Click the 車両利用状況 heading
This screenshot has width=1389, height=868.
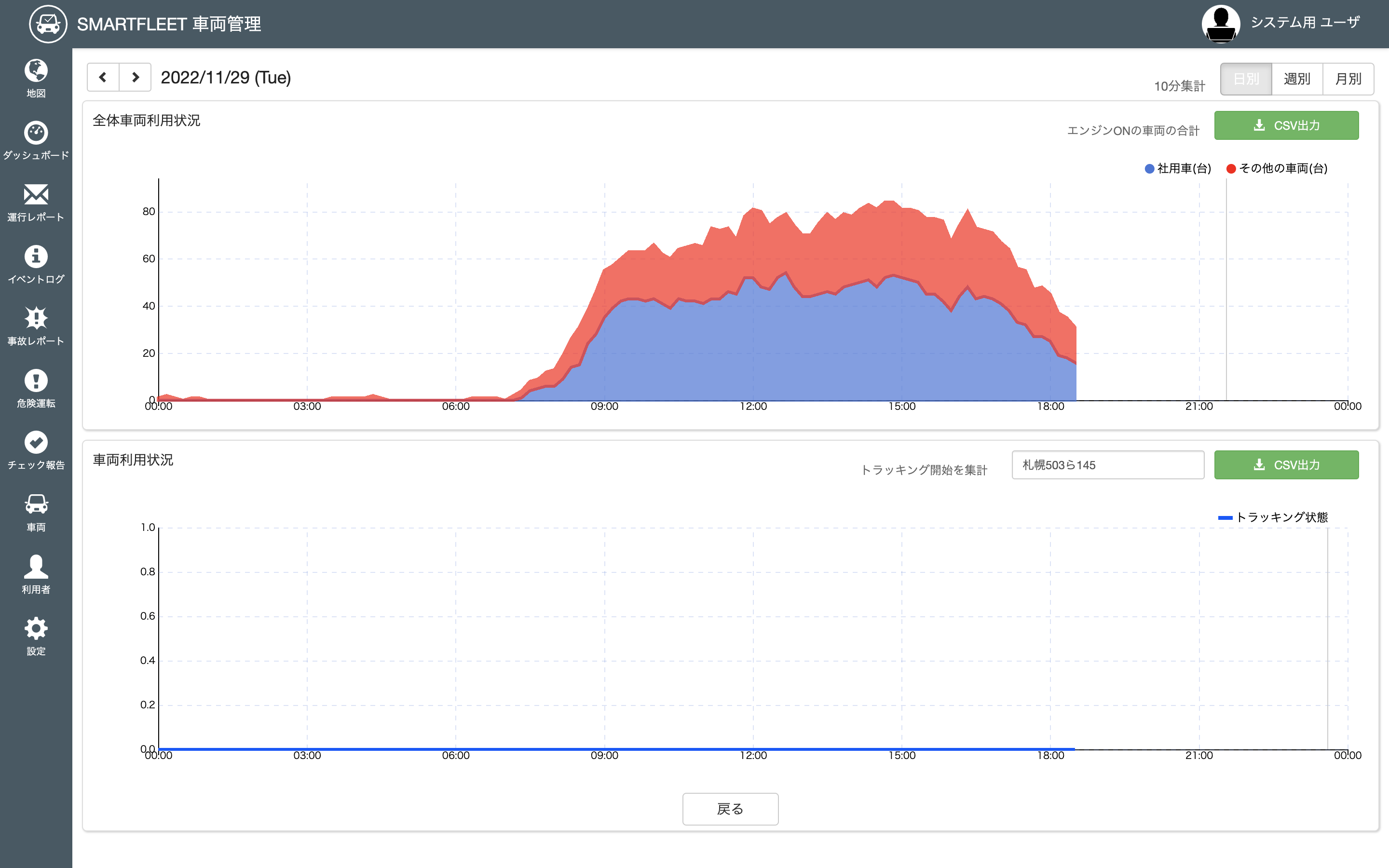point(133,460)
